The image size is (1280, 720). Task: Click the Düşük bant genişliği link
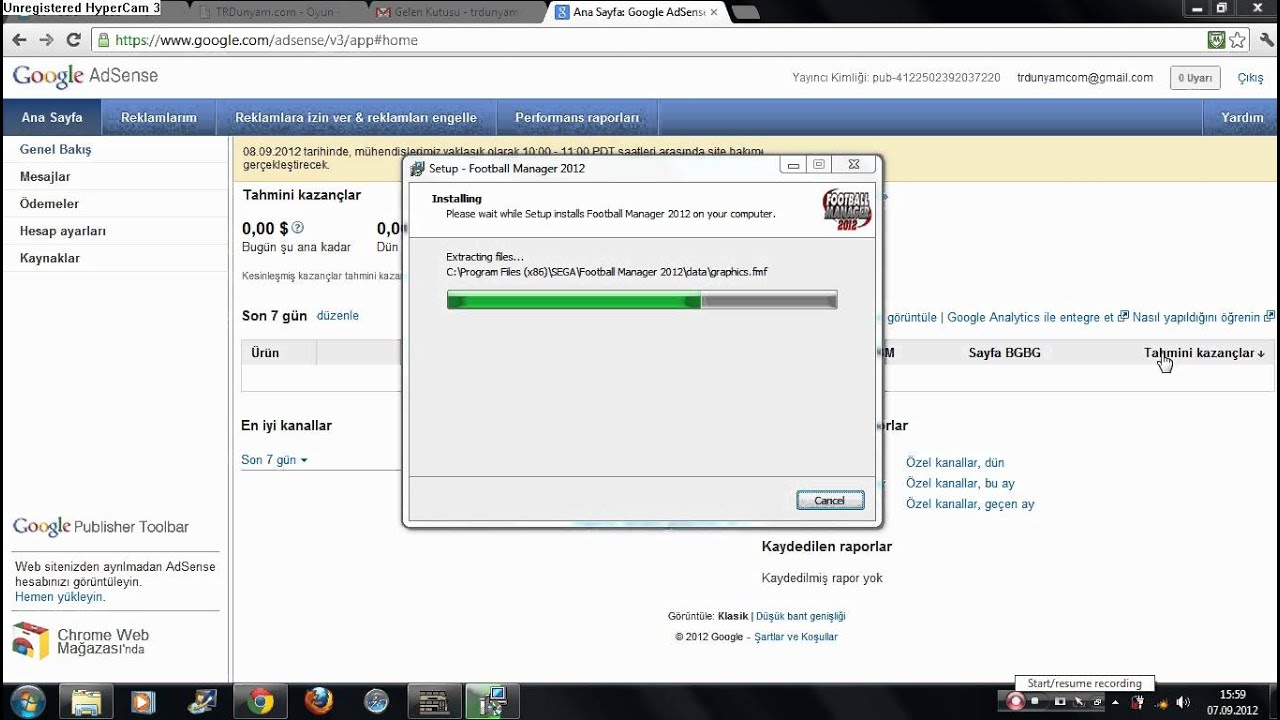(x=801, y=616)
